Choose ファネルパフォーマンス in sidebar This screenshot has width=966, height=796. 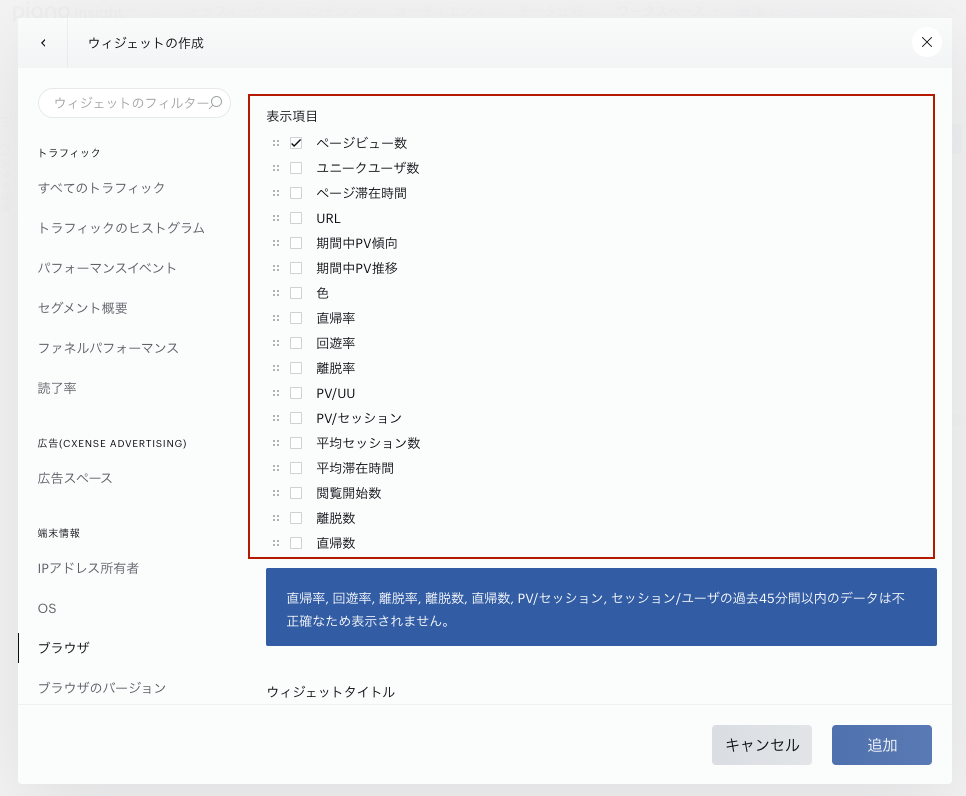click(x=108, y=347)
